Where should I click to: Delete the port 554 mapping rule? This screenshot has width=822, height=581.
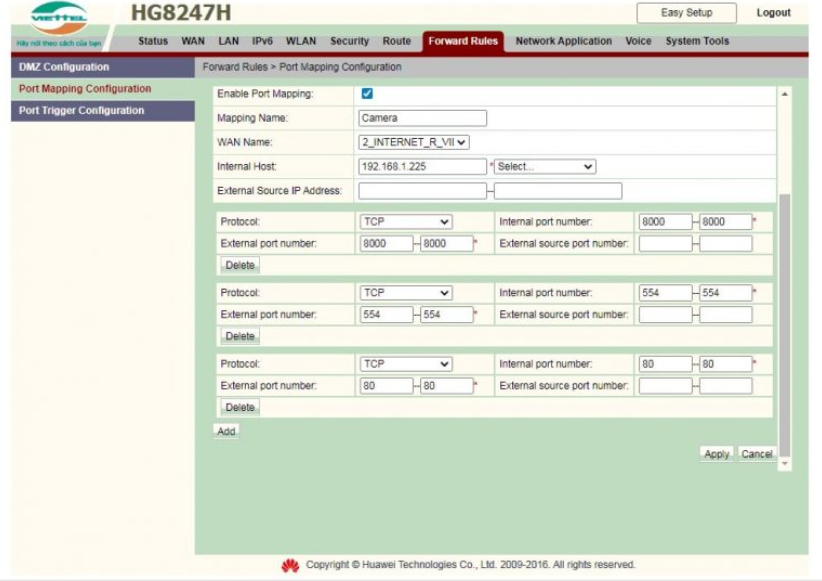(x=240, y=336)
